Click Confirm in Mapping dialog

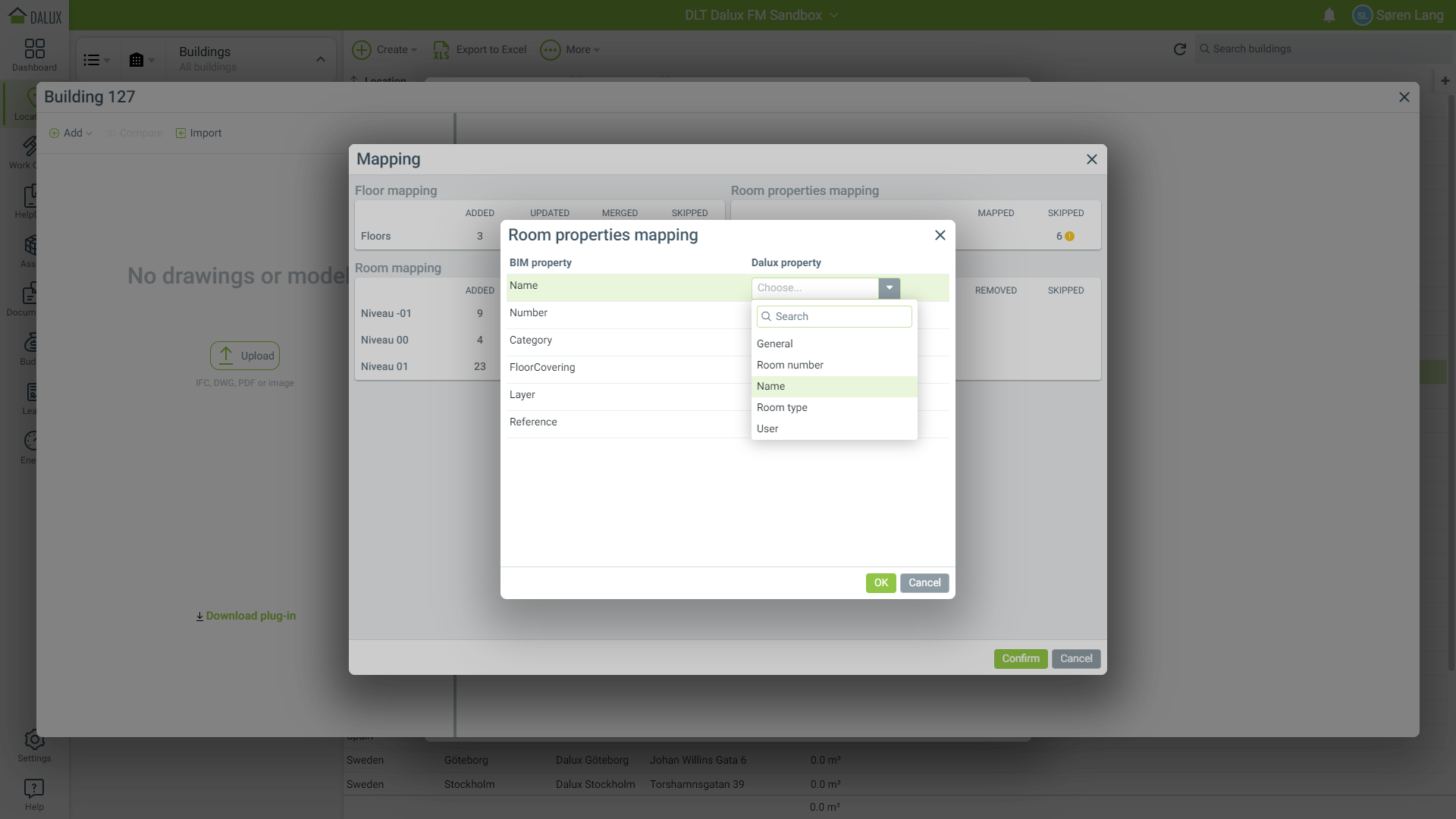click(x=1020, y=658)
